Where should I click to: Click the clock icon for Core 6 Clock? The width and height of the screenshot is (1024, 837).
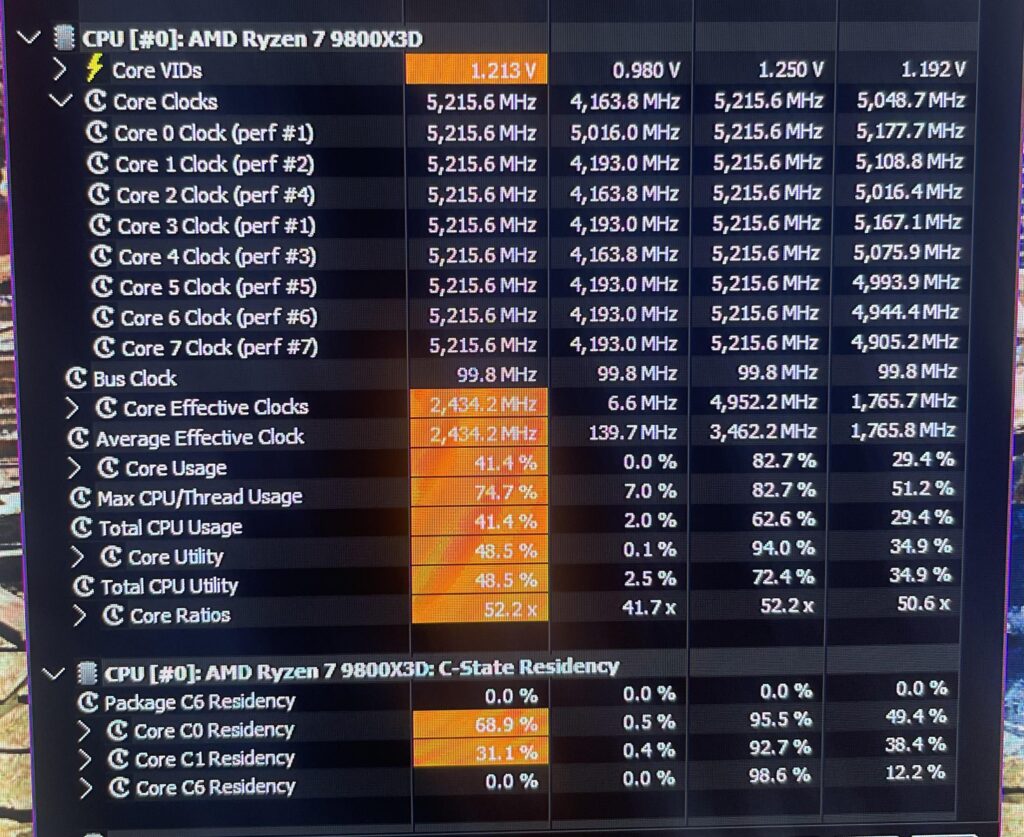point(104,317)
